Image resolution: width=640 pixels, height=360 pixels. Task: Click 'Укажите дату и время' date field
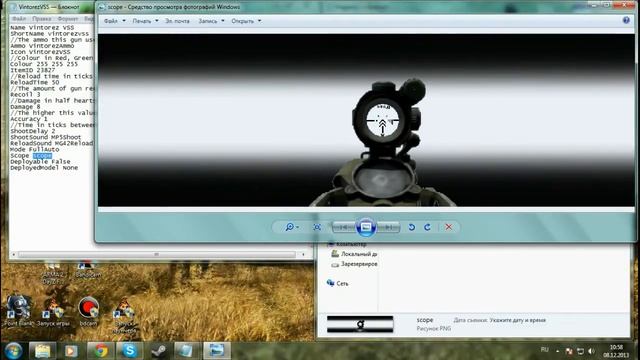pyautogui.click(x=517, y=320)
